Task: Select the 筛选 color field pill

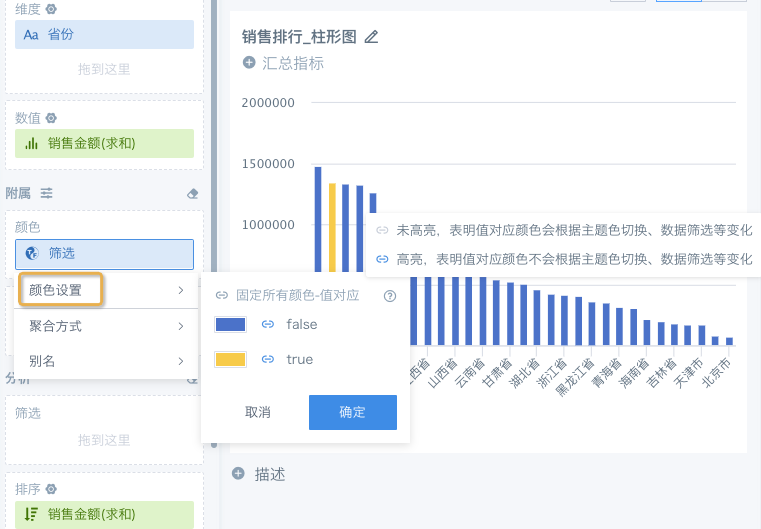Action: click(x=104, y=254)
